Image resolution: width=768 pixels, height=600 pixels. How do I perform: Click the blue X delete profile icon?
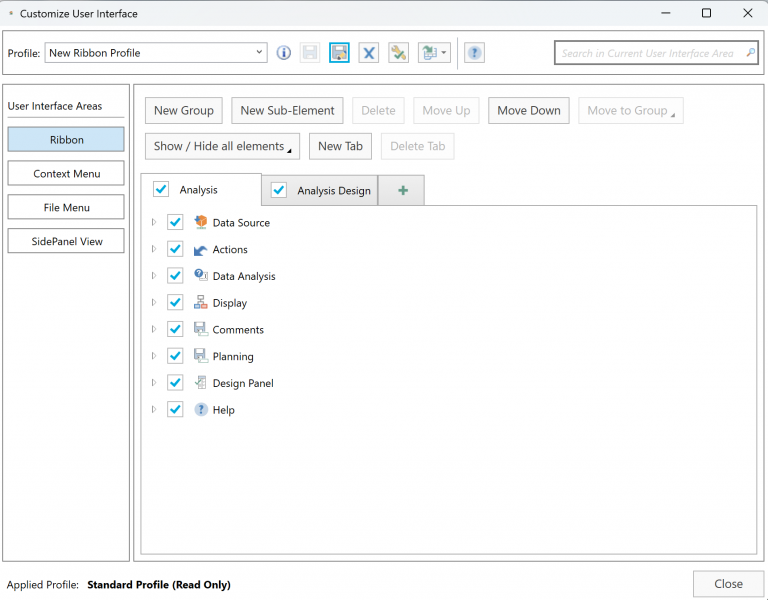369,53
